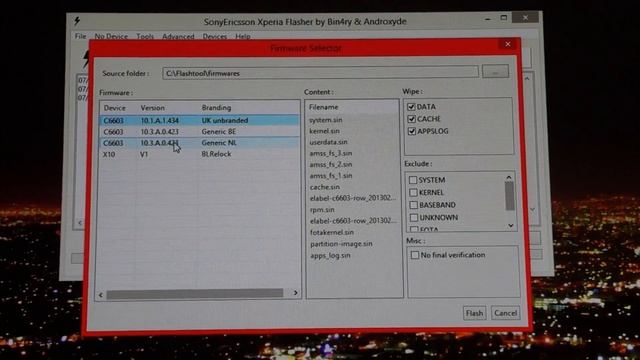Click the firmware list horizontal scrollbar thumb

[x=195, y=293]
